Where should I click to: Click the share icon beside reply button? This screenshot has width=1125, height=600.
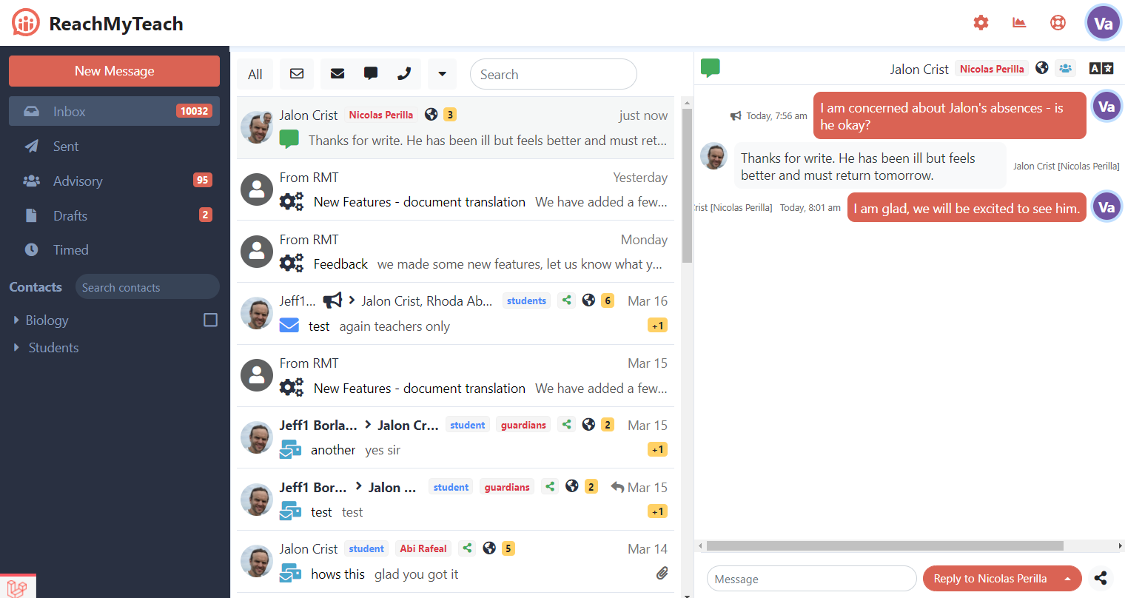(1100, 578)
